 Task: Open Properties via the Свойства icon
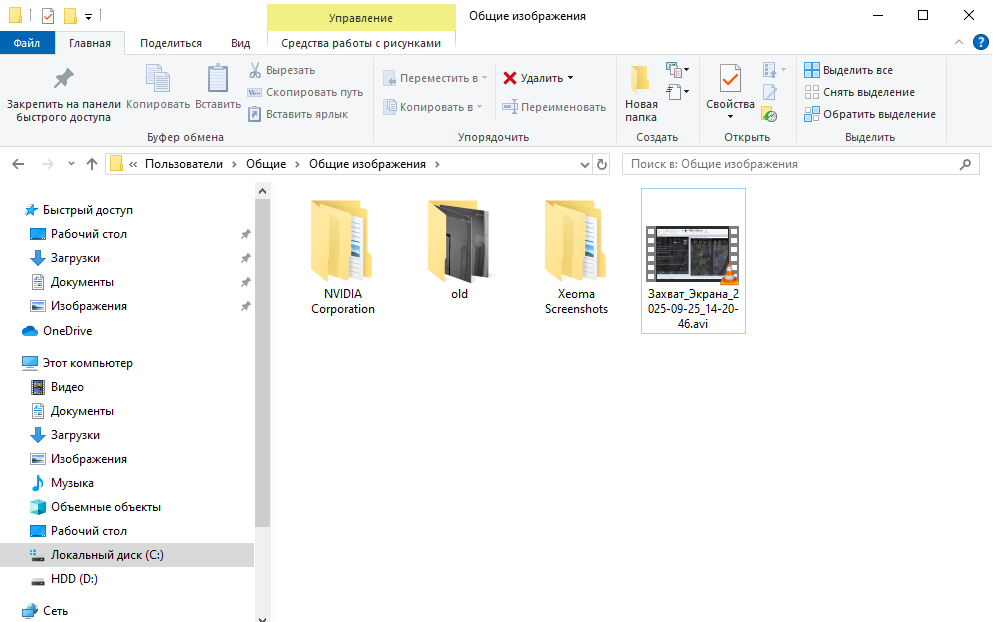730,80
